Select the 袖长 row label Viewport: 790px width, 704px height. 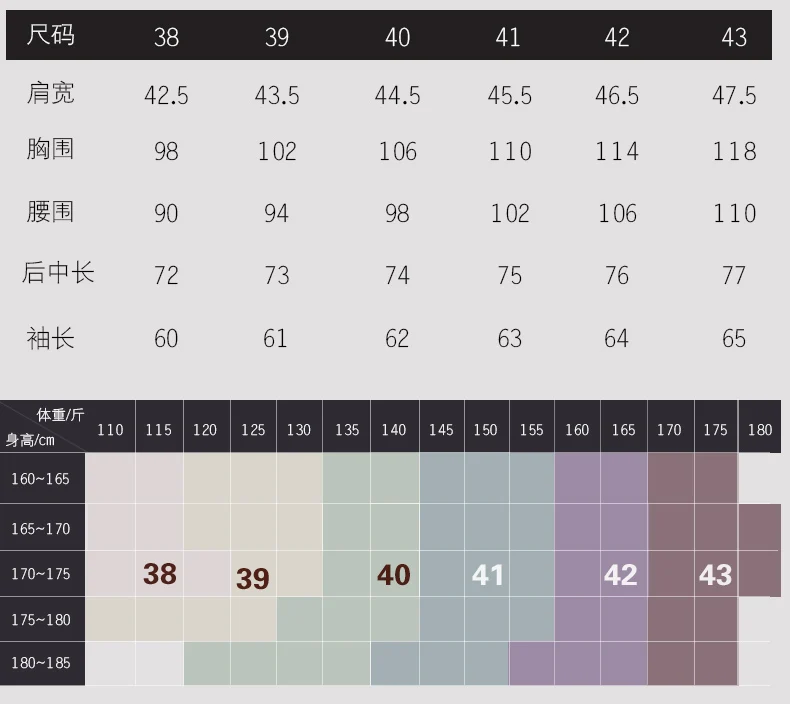(x=50, y=338)
